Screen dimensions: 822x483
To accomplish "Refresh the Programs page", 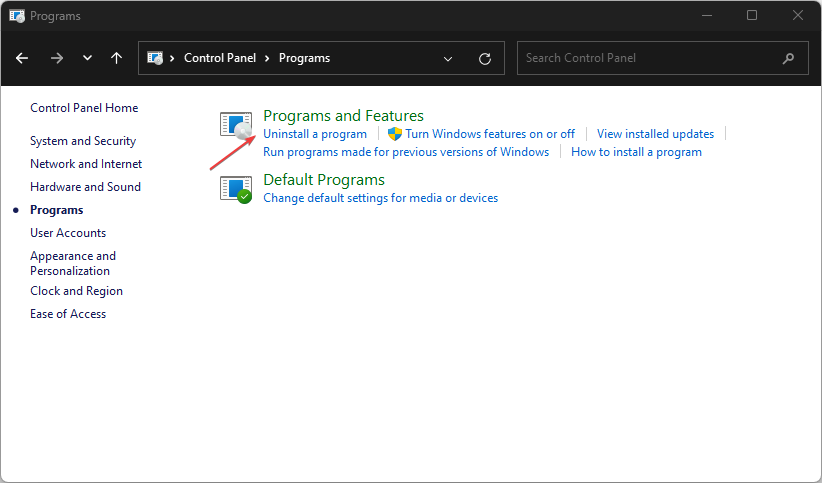I will [x=485, y=59].
